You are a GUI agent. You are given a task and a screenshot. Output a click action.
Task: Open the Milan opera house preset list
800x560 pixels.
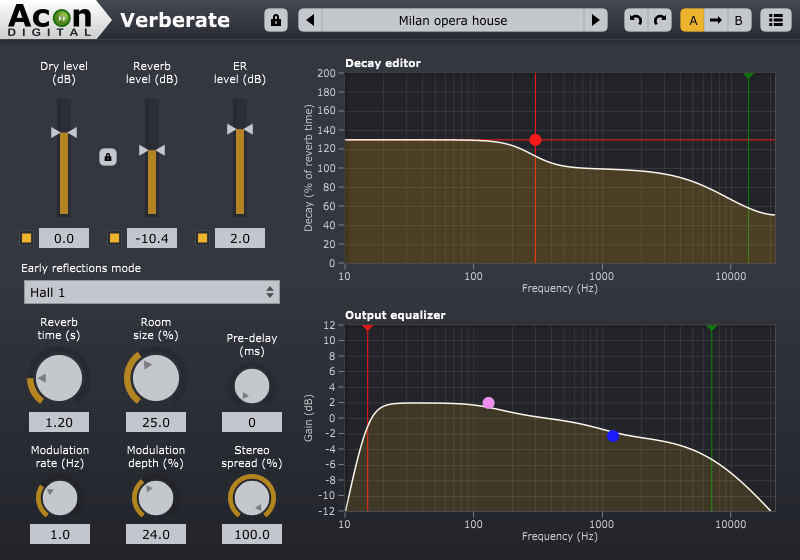(x=453, y=20)
